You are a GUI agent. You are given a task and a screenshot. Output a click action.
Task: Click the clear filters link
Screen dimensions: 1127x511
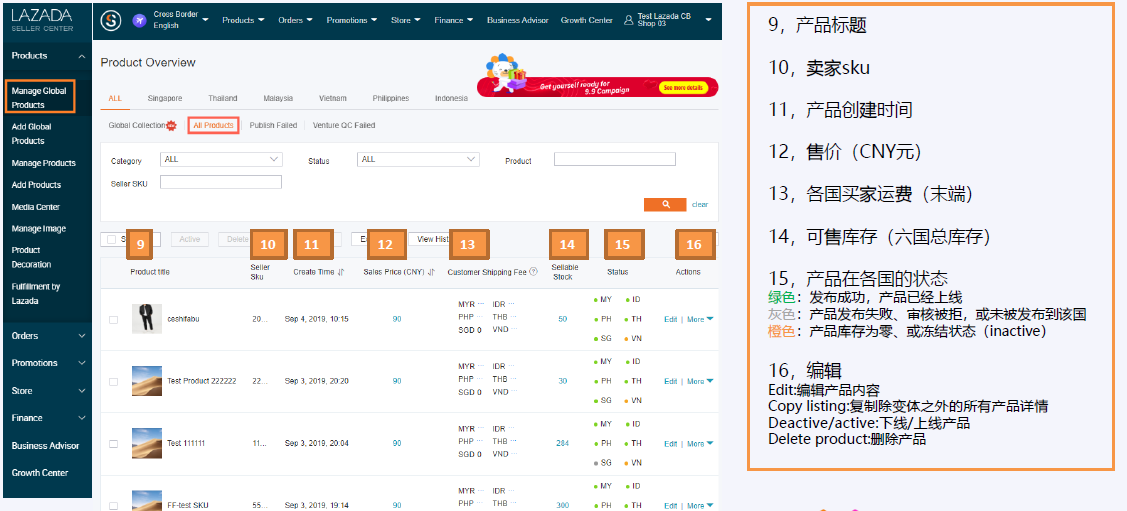point(700,205)
